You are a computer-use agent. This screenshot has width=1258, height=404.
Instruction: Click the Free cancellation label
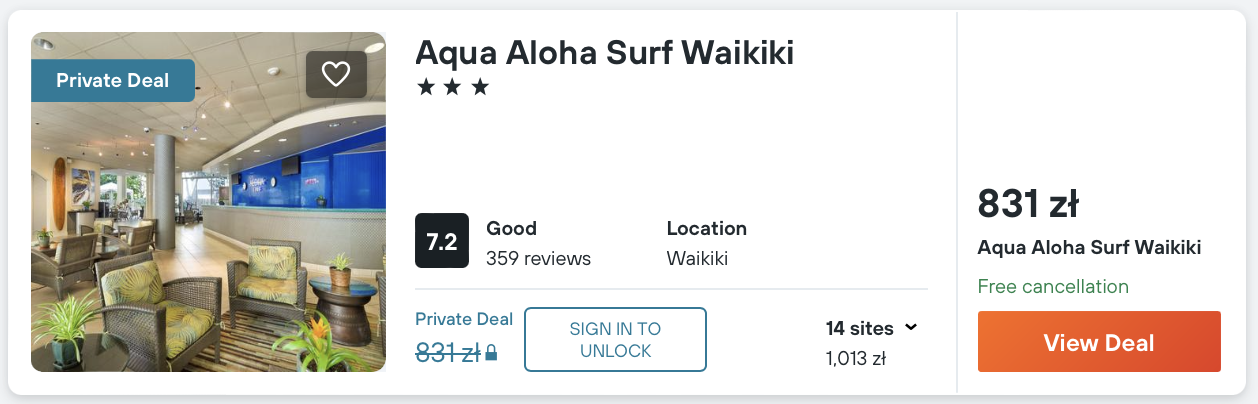(x=1053, y=287)
